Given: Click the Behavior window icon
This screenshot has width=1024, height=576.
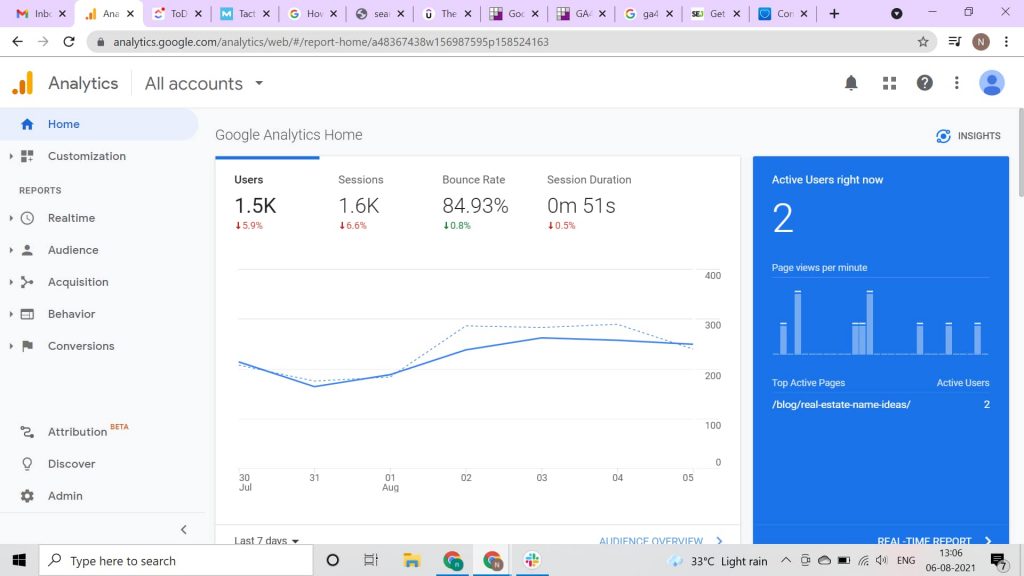Looking at the screenshot, I should pos(27,314).
